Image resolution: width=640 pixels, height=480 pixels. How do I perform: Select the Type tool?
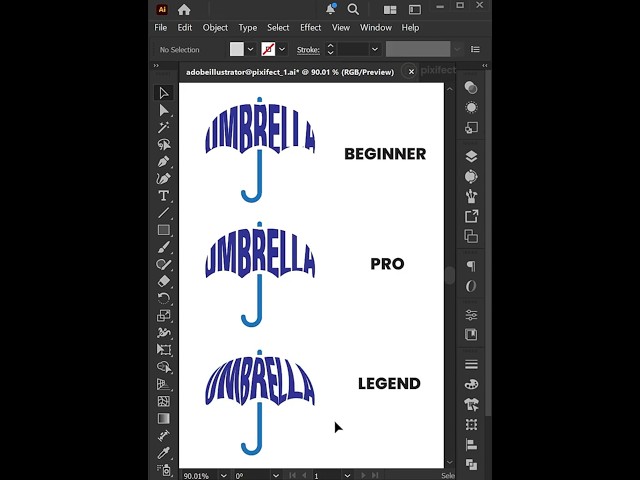click(x=164, y=196)
